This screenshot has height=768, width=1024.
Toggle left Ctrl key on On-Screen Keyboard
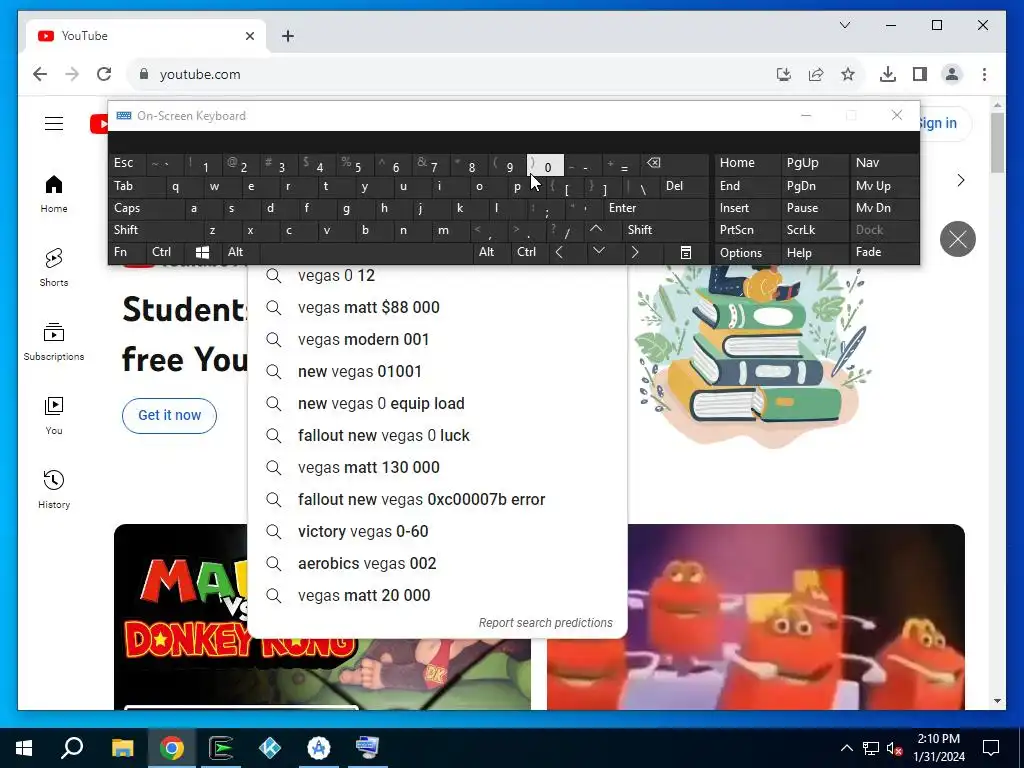[x=163, y=252]
